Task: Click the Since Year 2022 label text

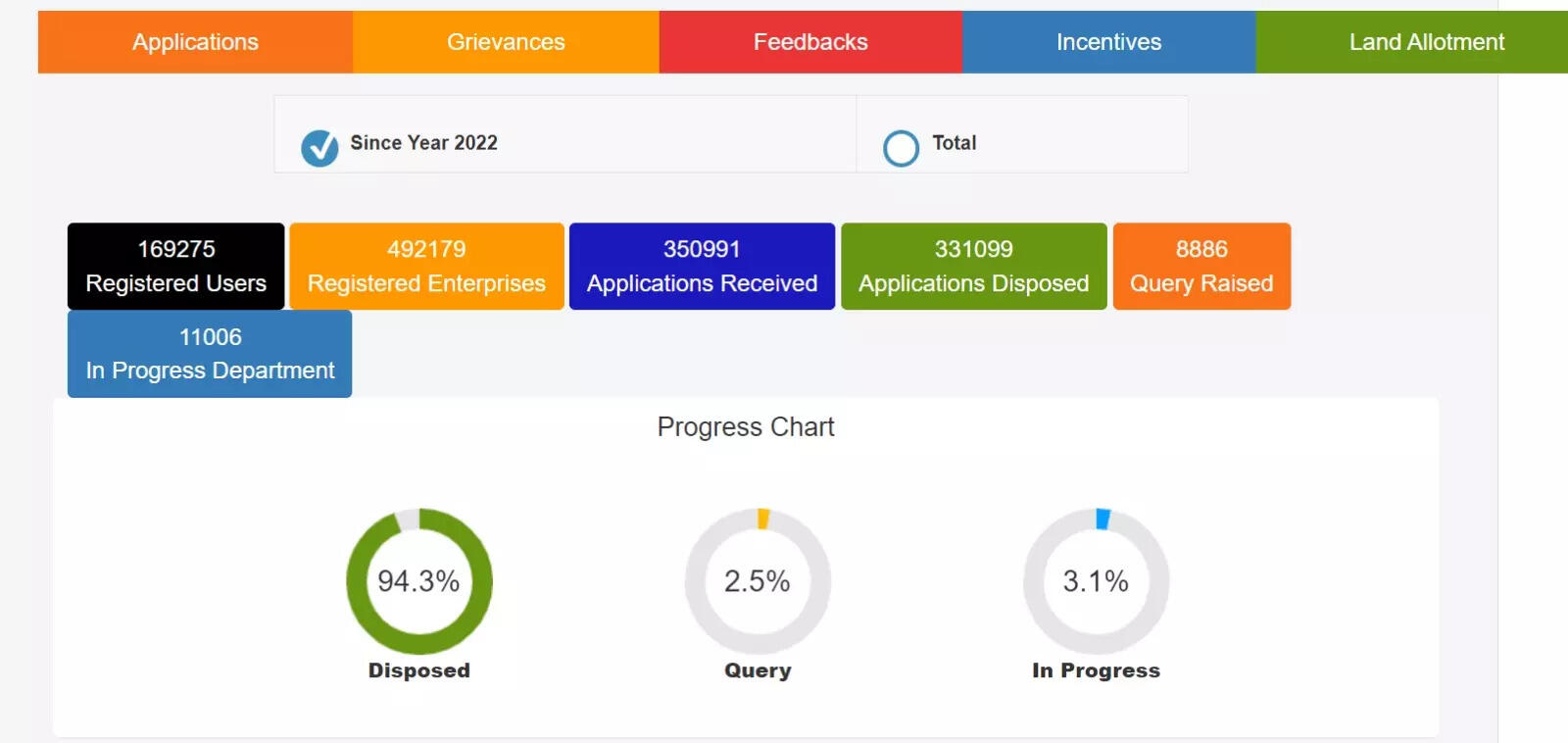Action: click(x=423, y=143)
